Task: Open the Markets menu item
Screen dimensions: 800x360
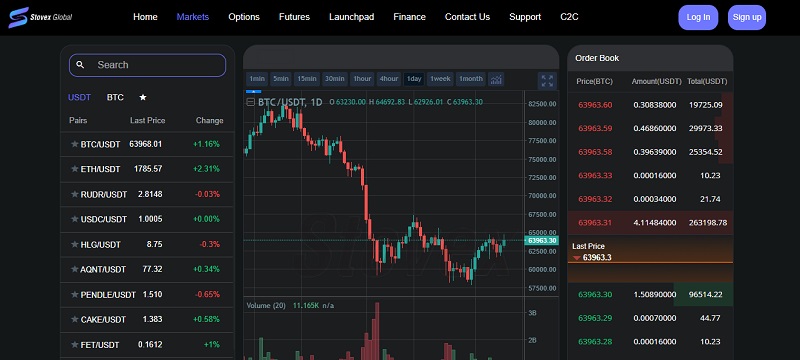Action: click(x=193, y=17)
